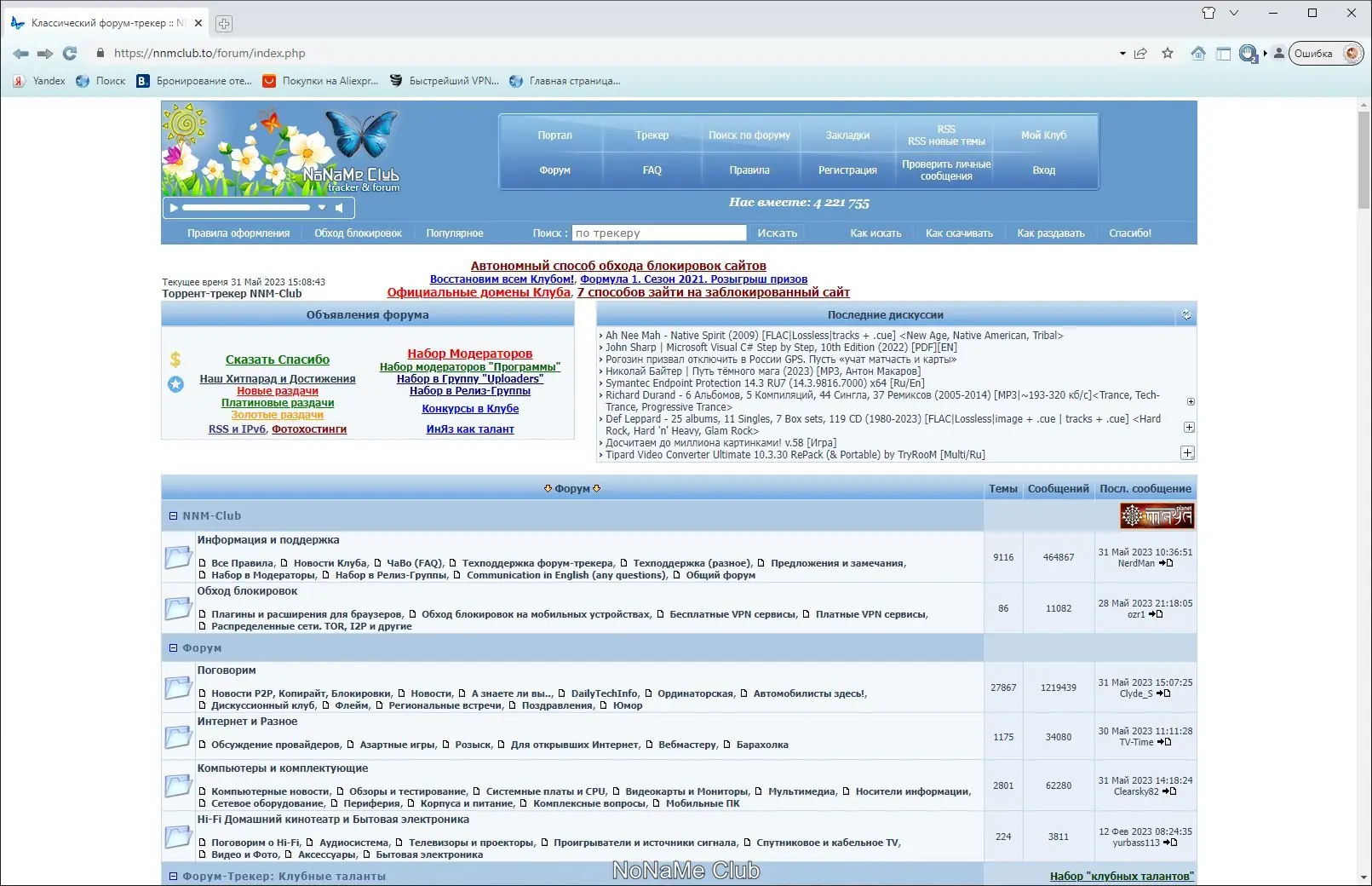Open the Сказать Спасибо link

pyautogui.click(x=278, y=360)
